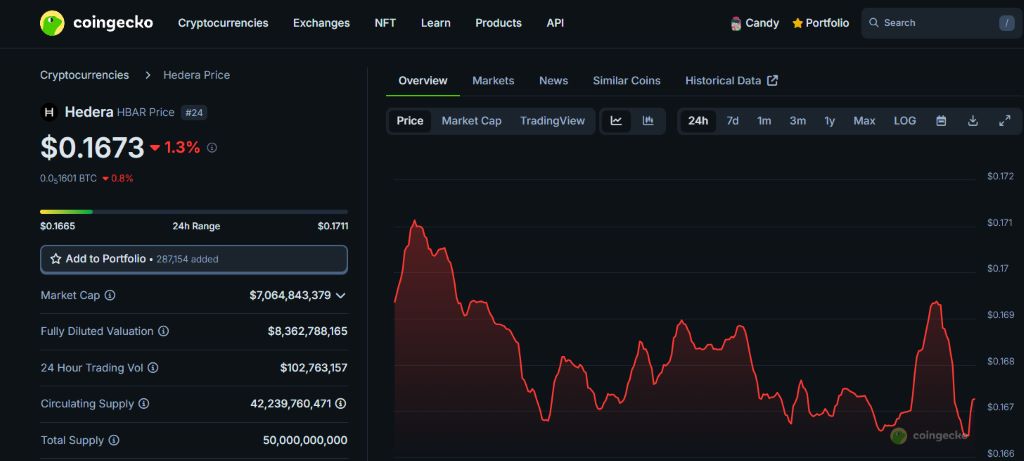The width and height of the screenshot is (1024, 461).
Task: Show Total Supply info tooltip
Action: pos(114,440)
